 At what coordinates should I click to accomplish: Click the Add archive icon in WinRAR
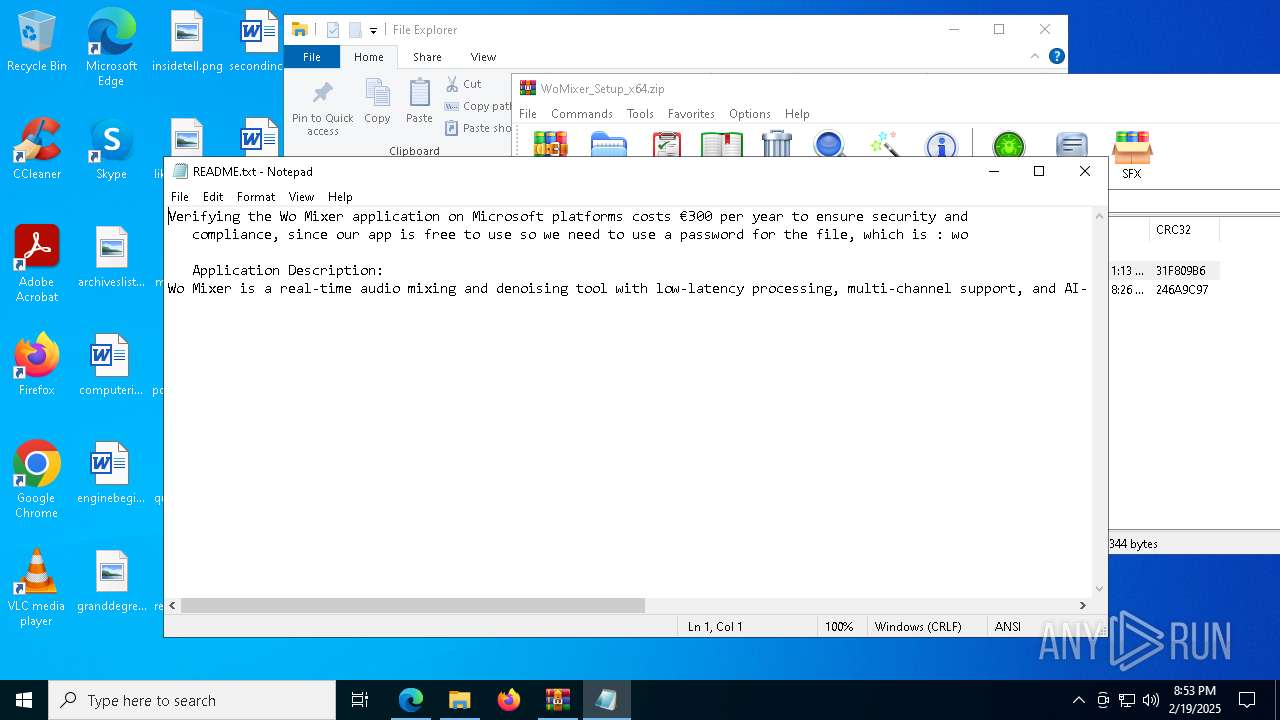point(550,144)
